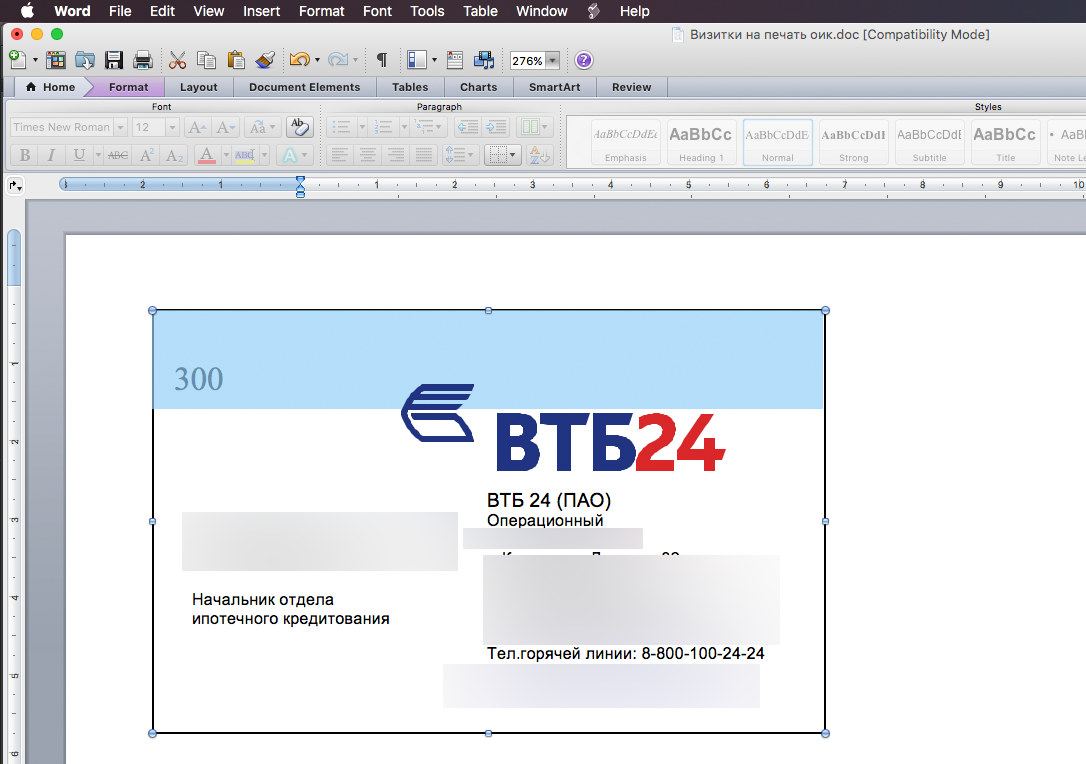
Task: Open the zoom percentage dropdown
Action: pyautogui.click(x=553, y=61)
